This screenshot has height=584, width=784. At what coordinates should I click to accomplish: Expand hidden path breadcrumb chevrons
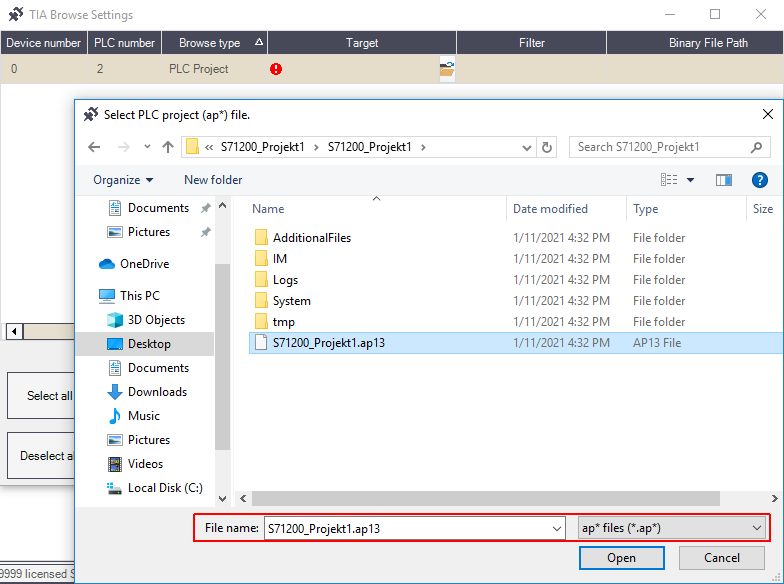coord(209,147)
